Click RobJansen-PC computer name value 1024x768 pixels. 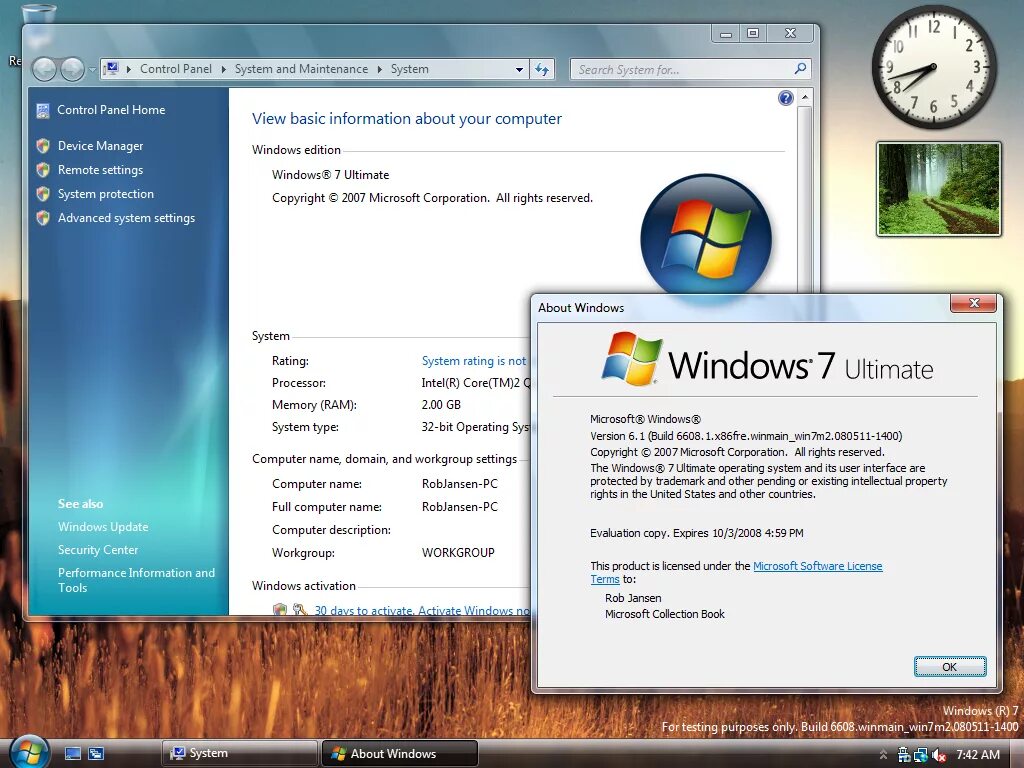click(460, 484)
